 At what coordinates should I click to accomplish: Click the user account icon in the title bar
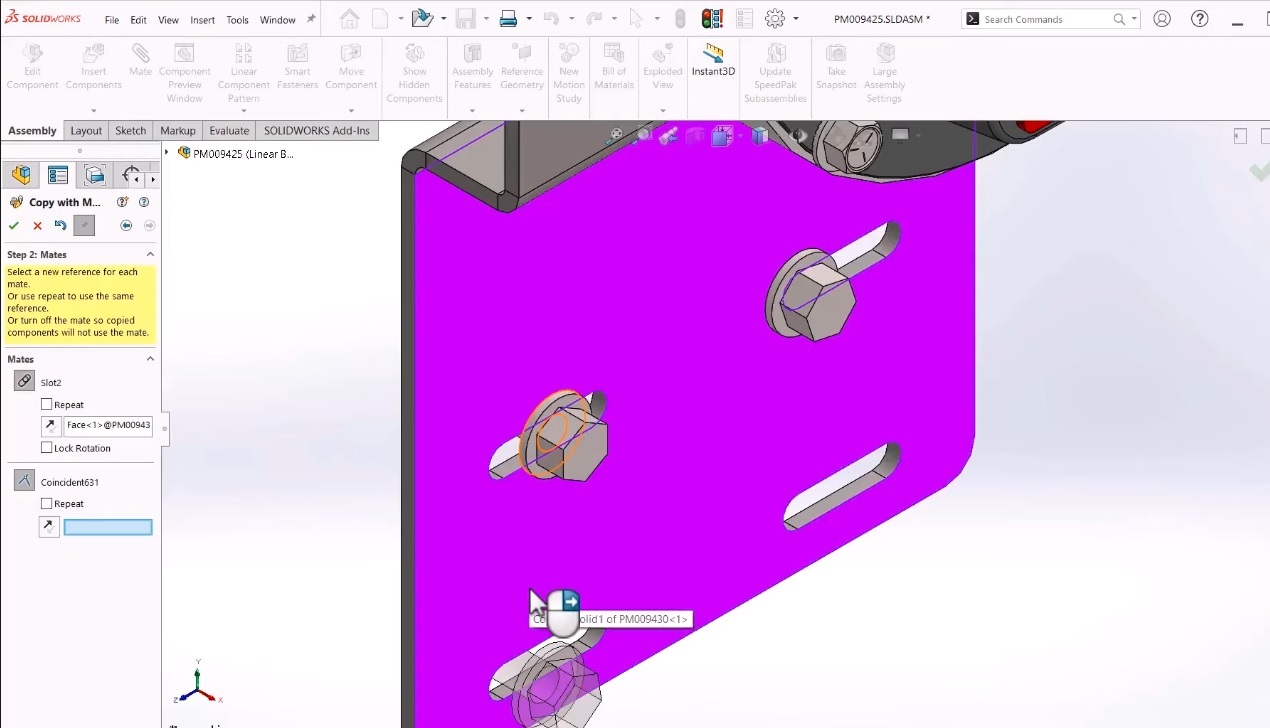(1161, 18)
